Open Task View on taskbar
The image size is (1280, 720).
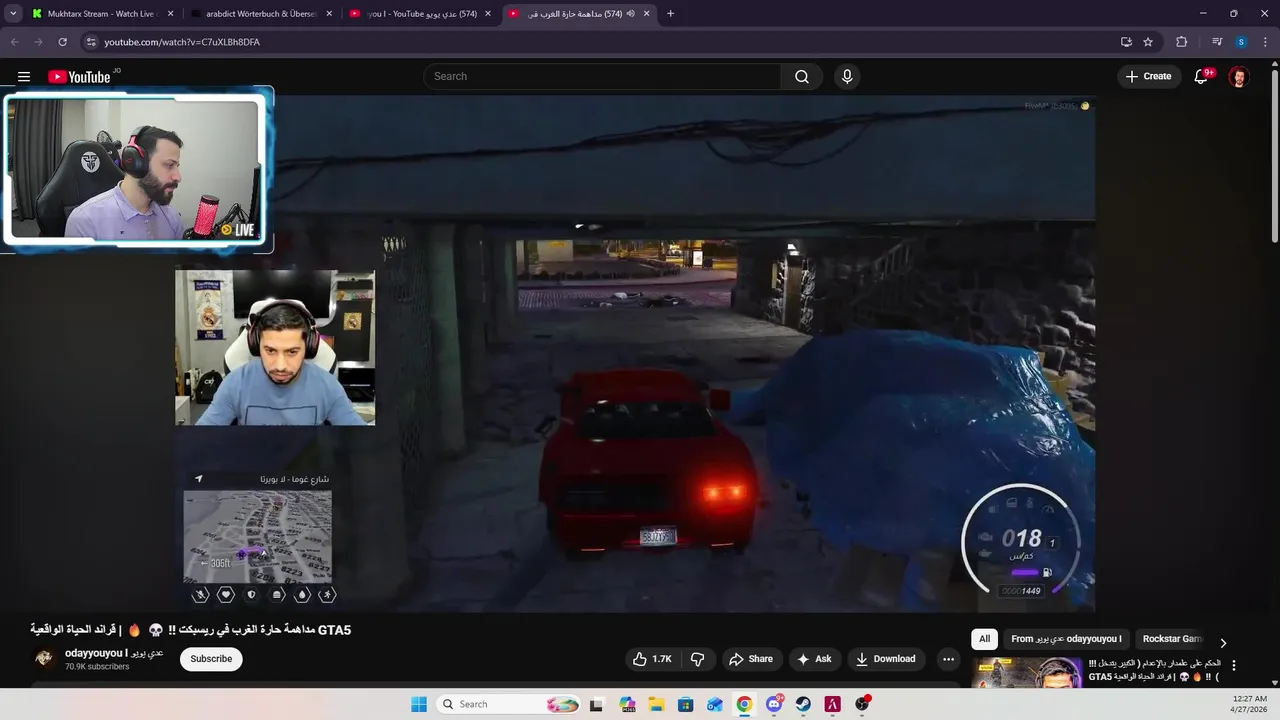(x=597, y=704)
